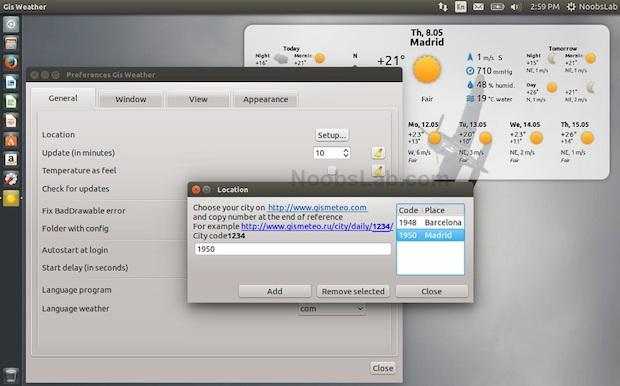Click the Check for updates label

pyautogui.click(x=76, y=189)
